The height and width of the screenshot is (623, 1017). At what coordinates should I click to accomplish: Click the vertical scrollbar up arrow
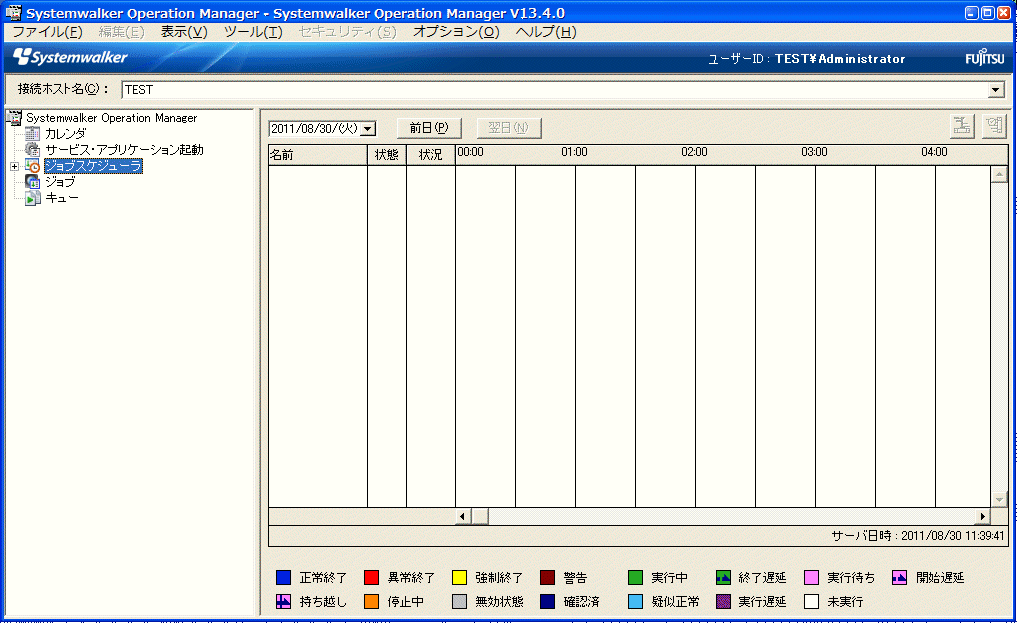click(x=999, y=174)
